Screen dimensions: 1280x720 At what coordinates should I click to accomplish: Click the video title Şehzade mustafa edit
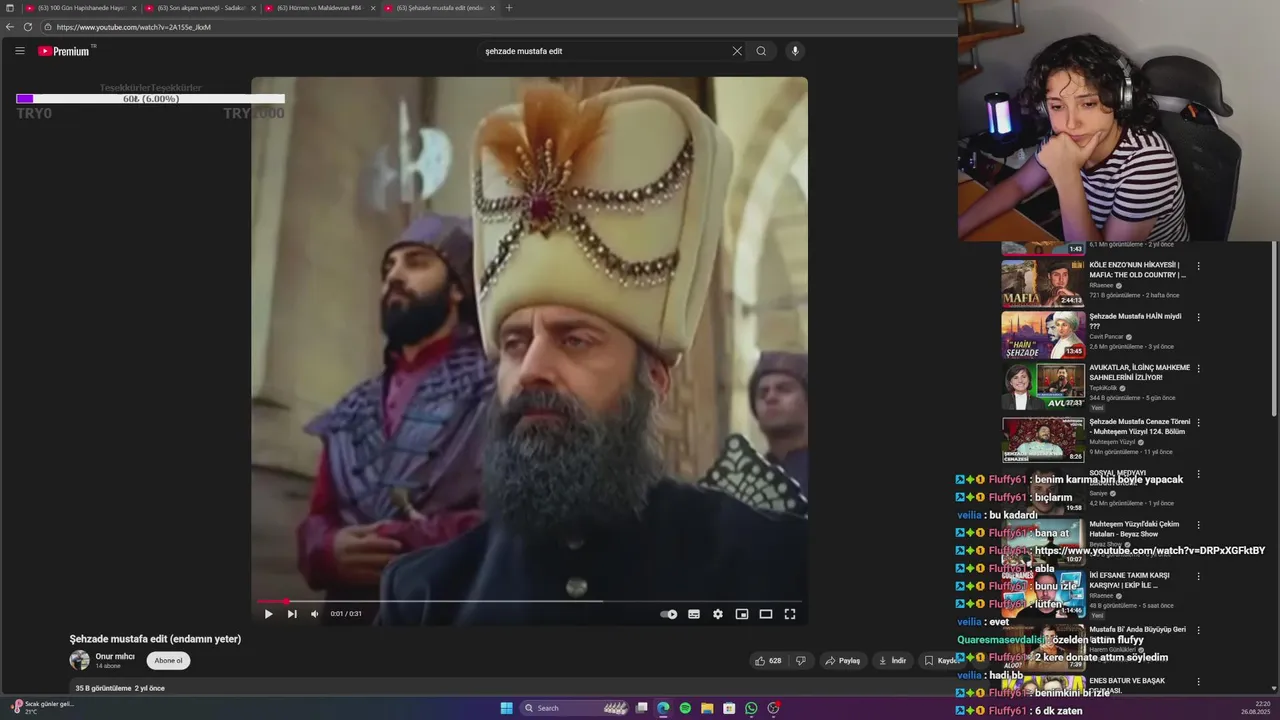point(155,639)
